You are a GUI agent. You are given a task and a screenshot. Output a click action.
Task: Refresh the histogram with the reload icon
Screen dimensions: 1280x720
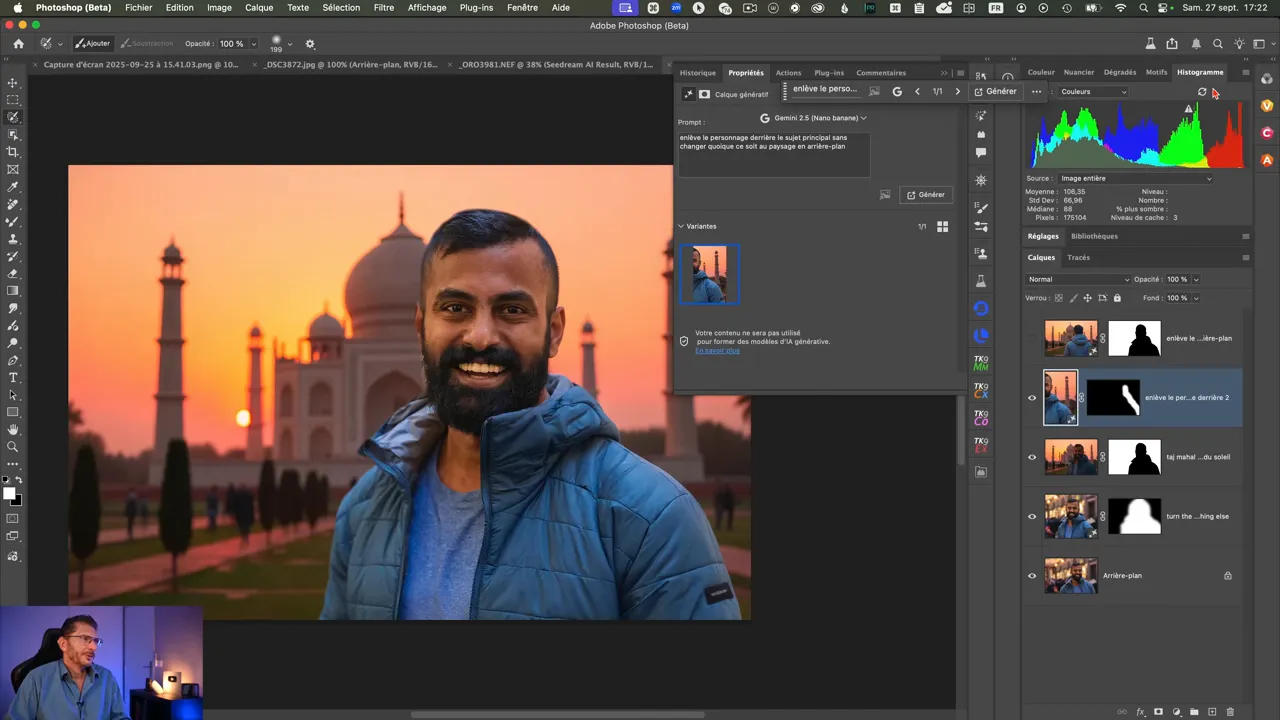pos(1202,92)
